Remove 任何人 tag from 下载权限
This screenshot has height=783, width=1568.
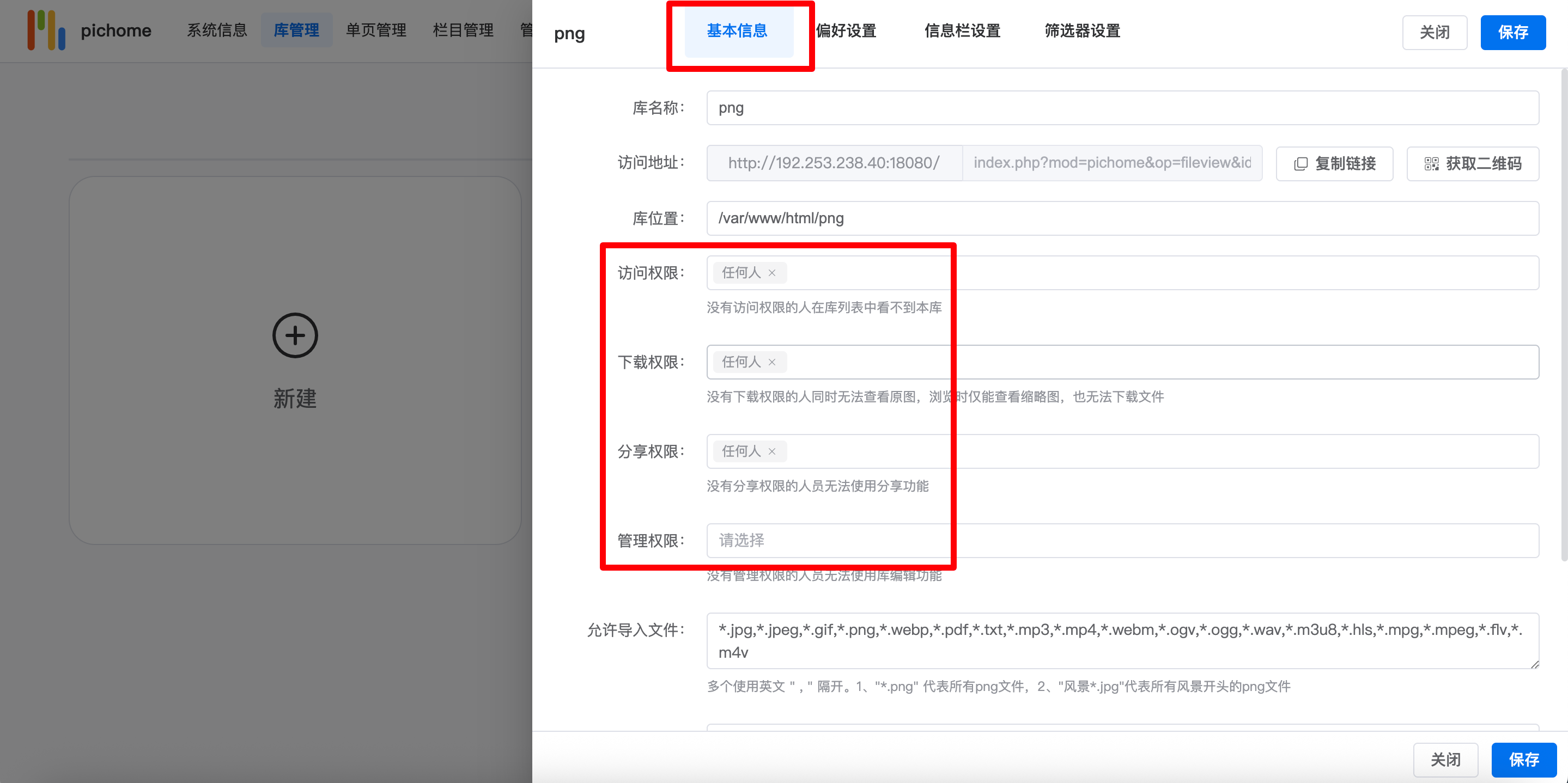tap(771, 362)
